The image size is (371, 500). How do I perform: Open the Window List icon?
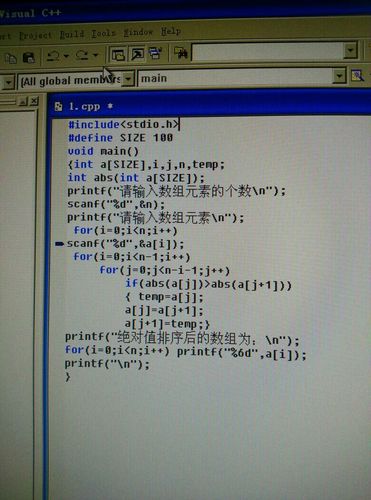(155, 53)
